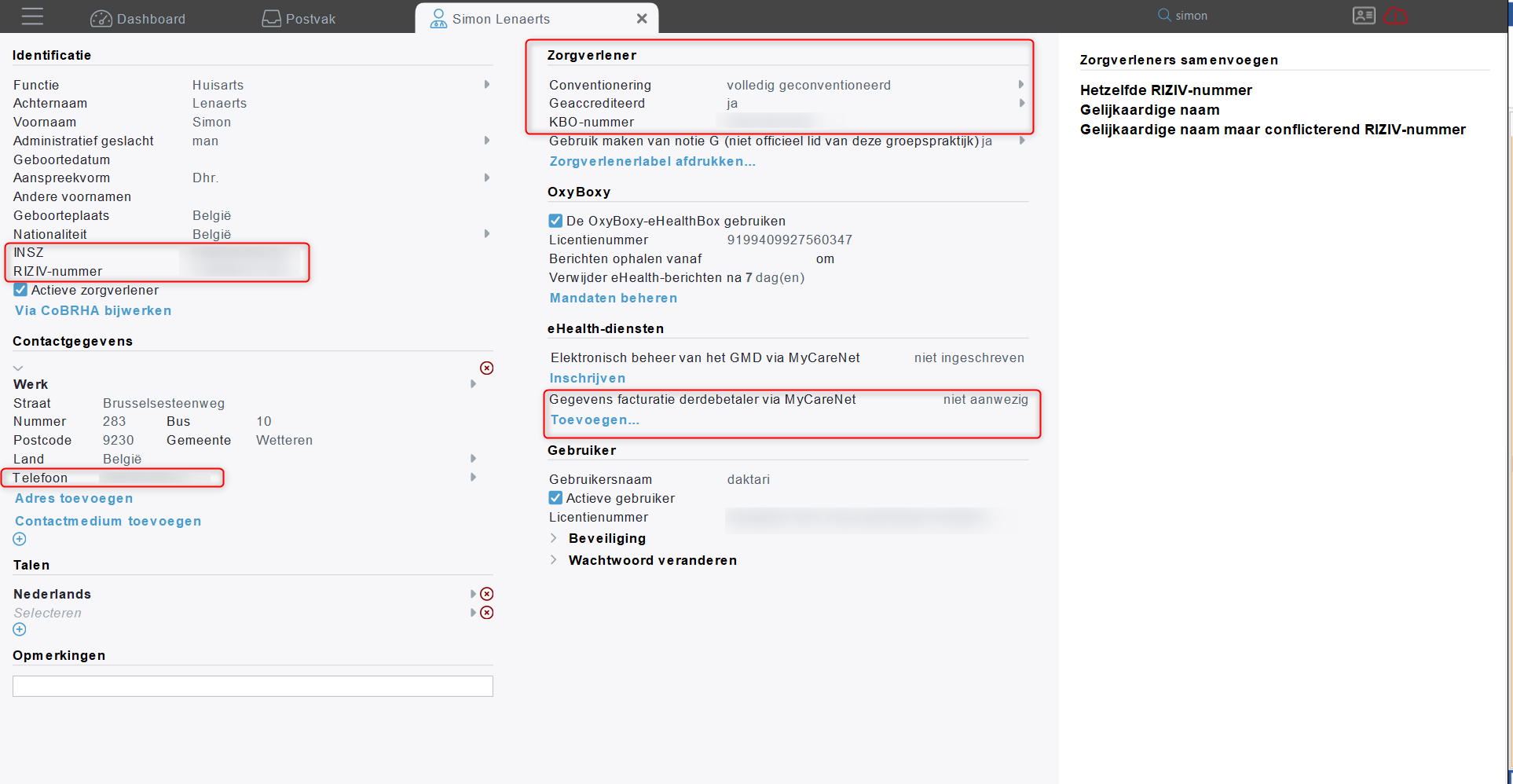
Task: Toggle Actieve zorgverlener checkbox
Action: [20, 290]
